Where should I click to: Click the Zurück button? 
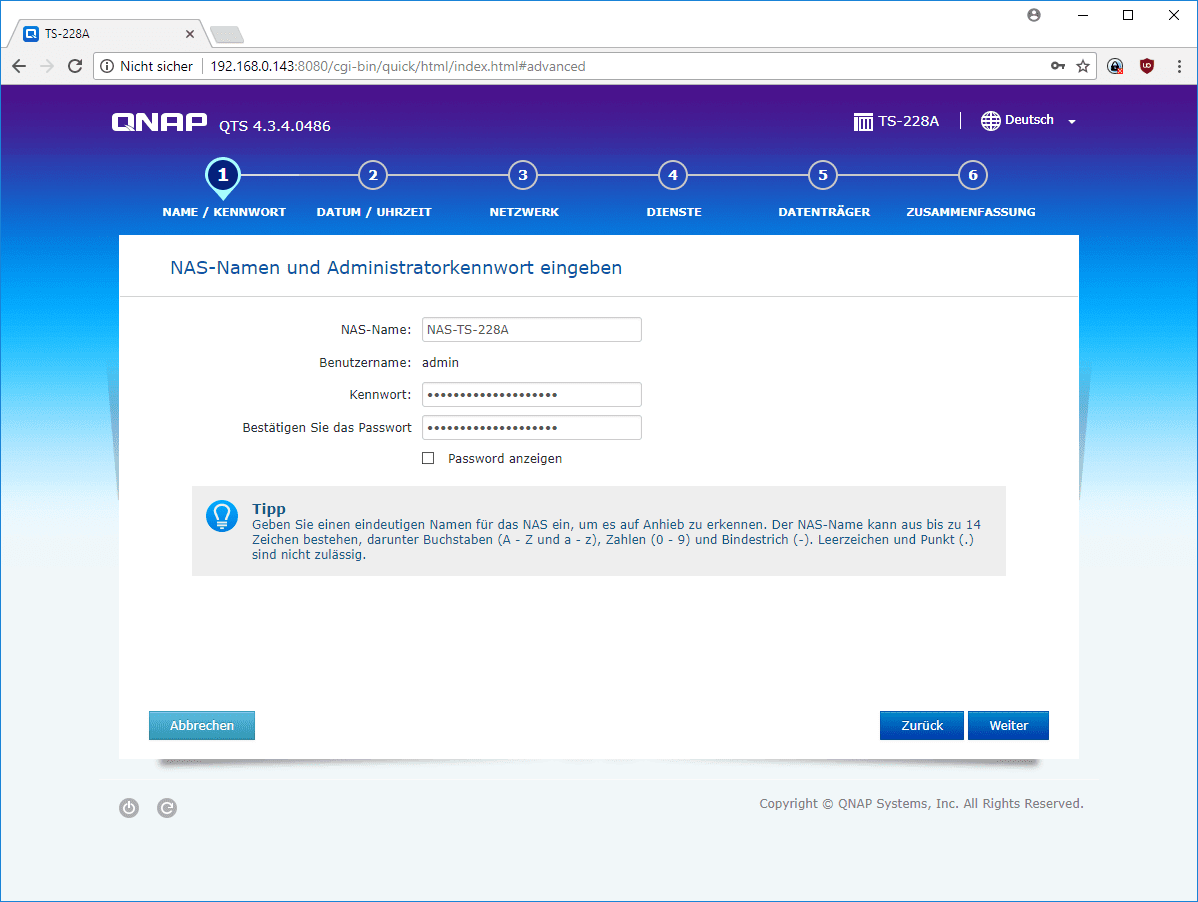tap(921, 726)
